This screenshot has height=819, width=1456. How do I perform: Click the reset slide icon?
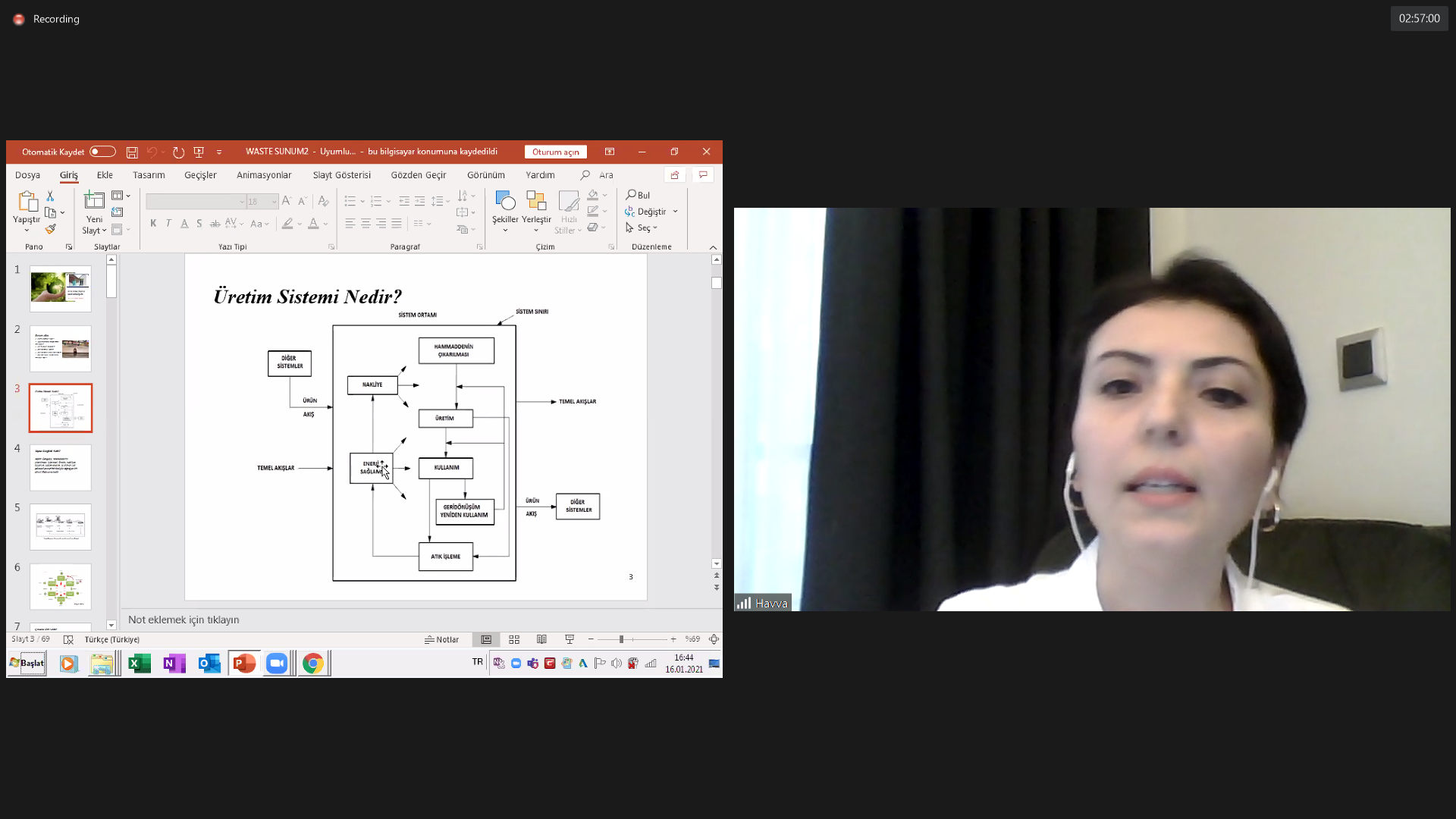pyautogui.click(x=118, y=212)
